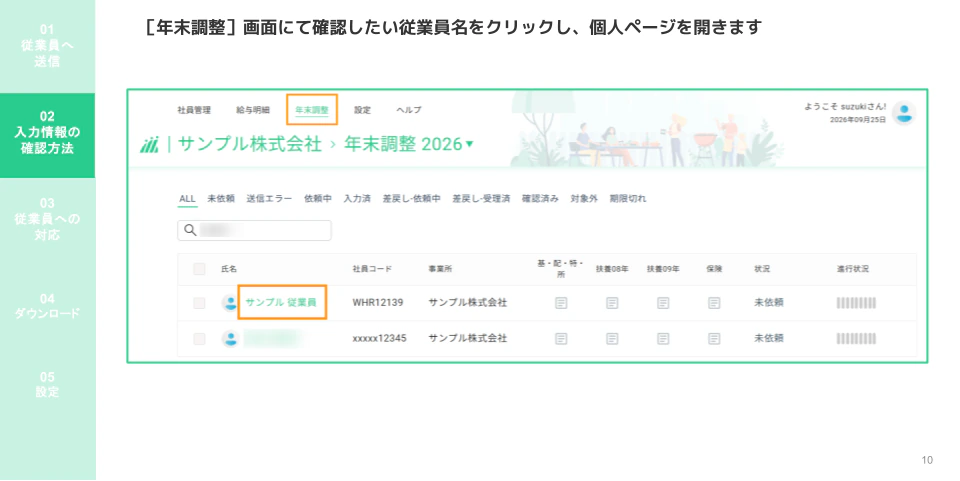Open 保険 document icon for WHR12139
This screenshot has height=481, width=960.
[x=714, y=303]
